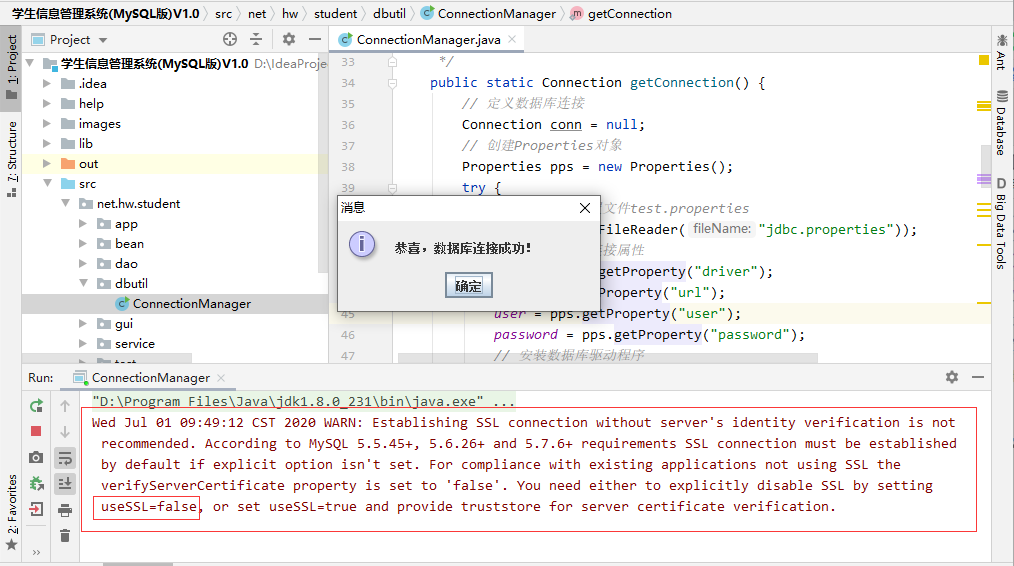Collapse the src folder
This screenshot has height=566, width=1014.
(x=47, y=184)
